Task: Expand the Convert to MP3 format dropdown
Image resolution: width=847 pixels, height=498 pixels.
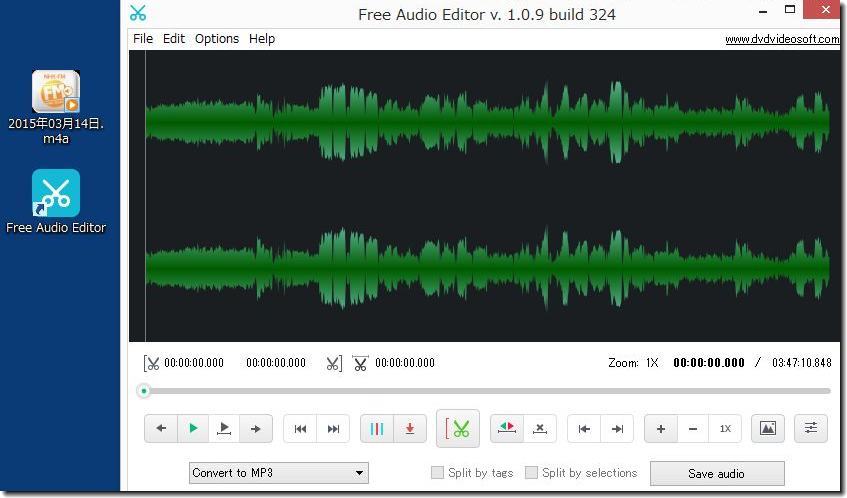Action: point(279,473)
